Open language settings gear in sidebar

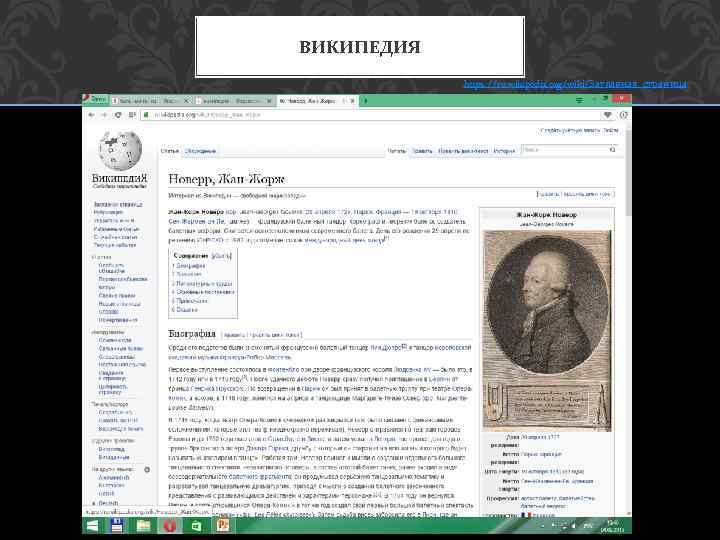[x=147, y=470]
